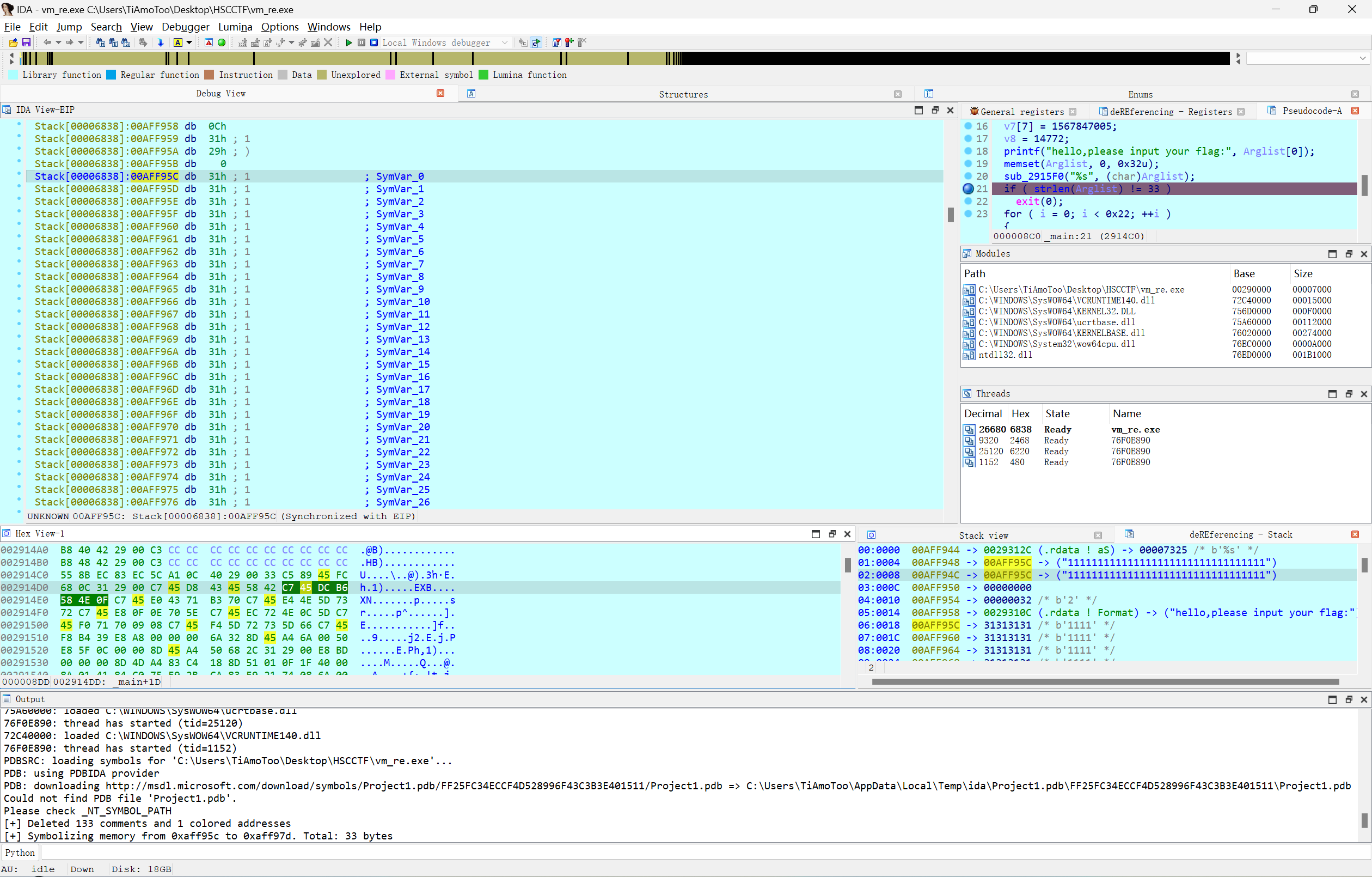
Task: Switch to the General registers tab
Action: click(1021, 112)
